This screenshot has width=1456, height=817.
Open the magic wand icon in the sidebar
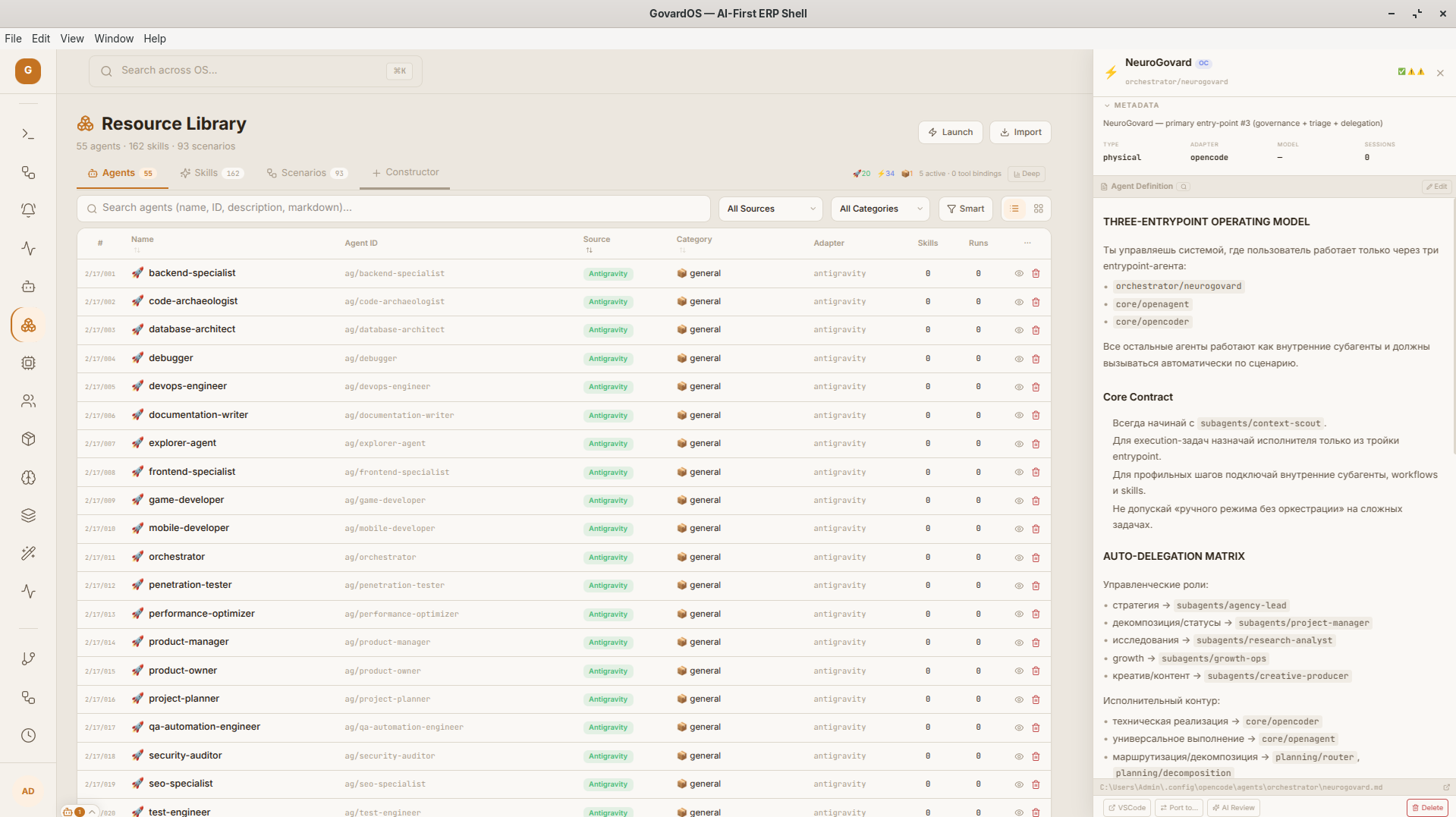click(28, 553)
